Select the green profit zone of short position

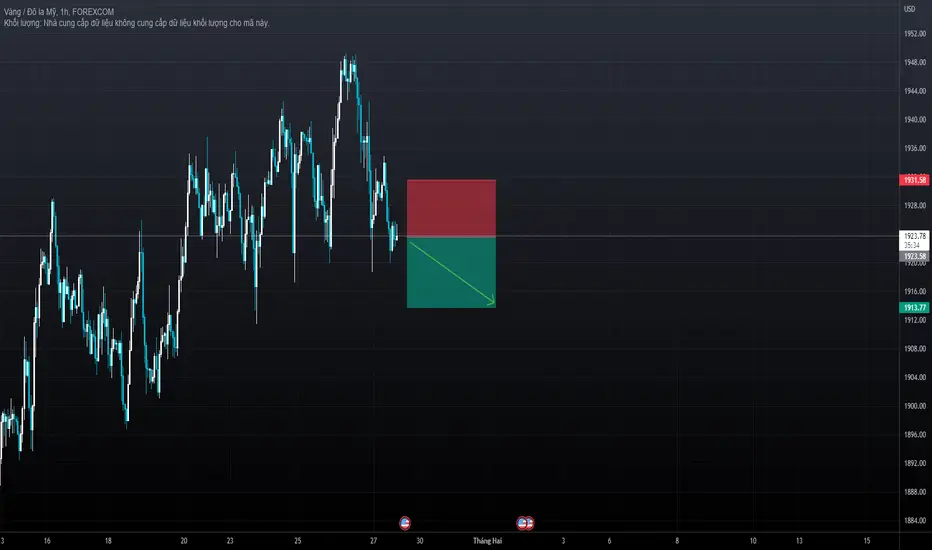pos(451,272)
